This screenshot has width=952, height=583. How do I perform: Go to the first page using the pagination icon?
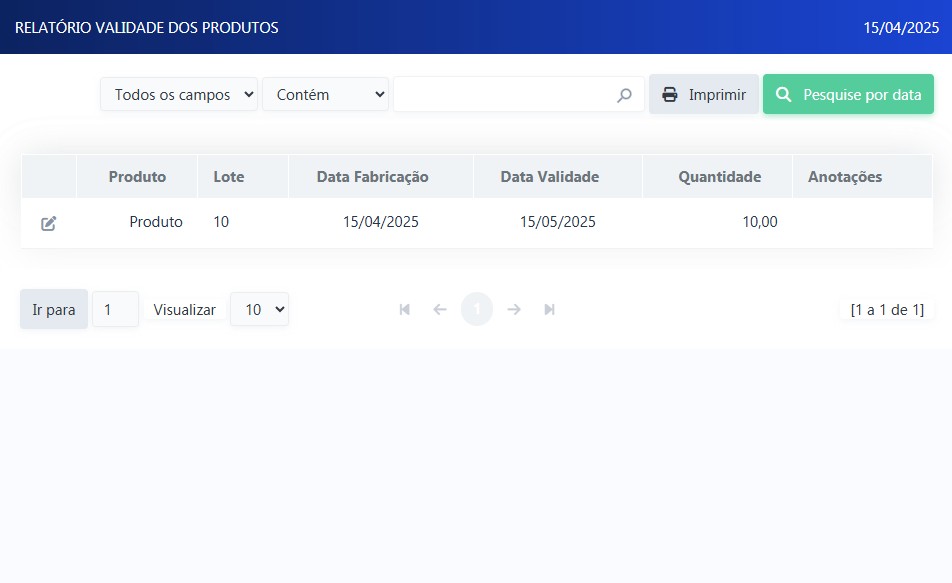404,310
